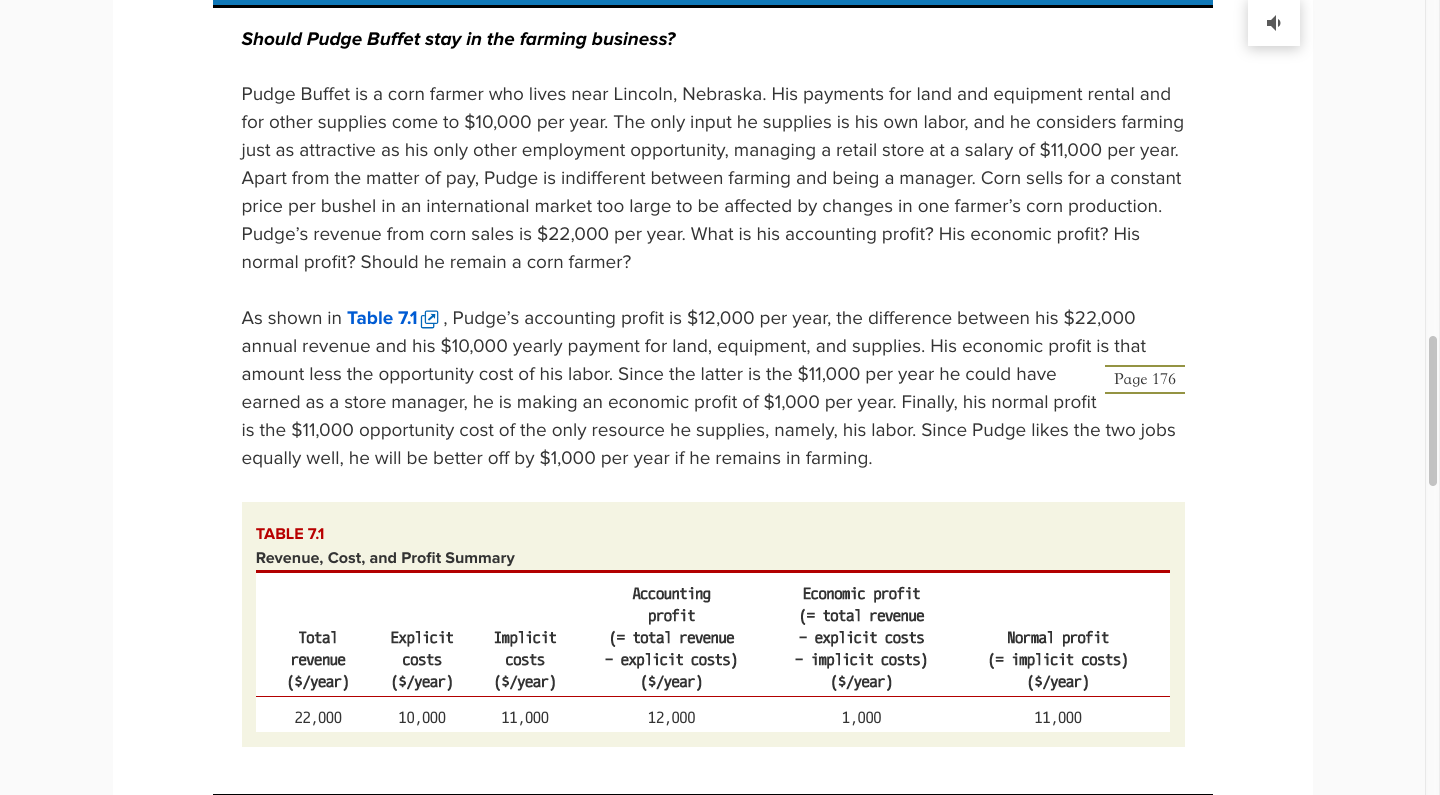Click the paragraph starting 'As shown in'
This screenshot has height=795, width=1440.
click(x=712, y=388)
